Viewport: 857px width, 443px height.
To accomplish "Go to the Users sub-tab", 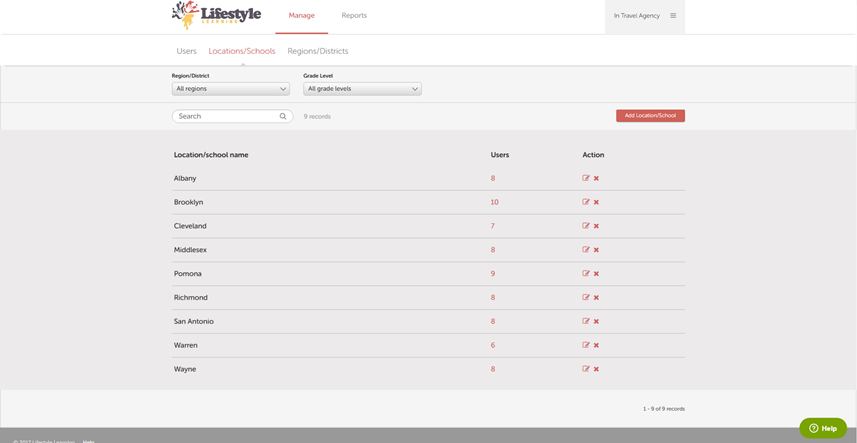I will pos(186,51).
